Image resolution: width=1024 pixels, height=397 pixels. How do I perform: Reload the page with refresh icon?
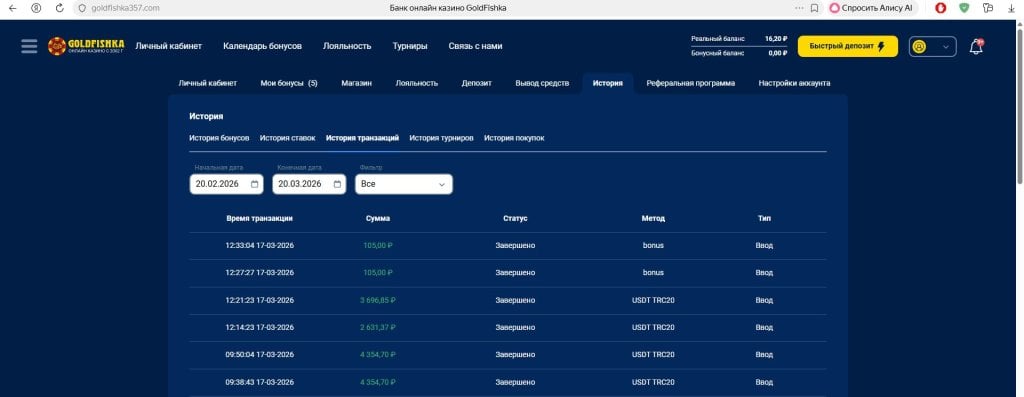tap(60, 8)
